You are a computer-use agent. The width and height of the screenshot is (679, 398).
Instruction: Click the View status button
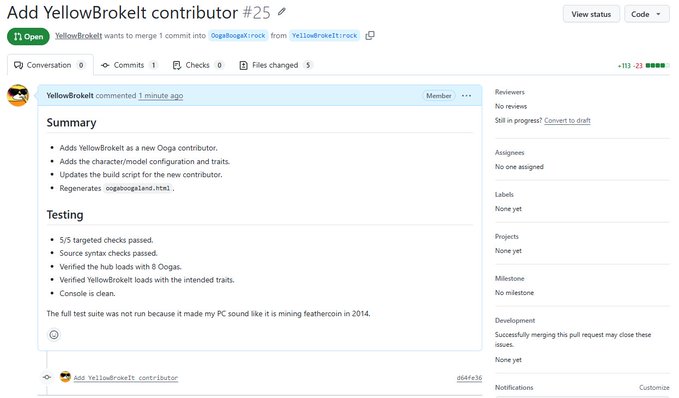[591, 14]
